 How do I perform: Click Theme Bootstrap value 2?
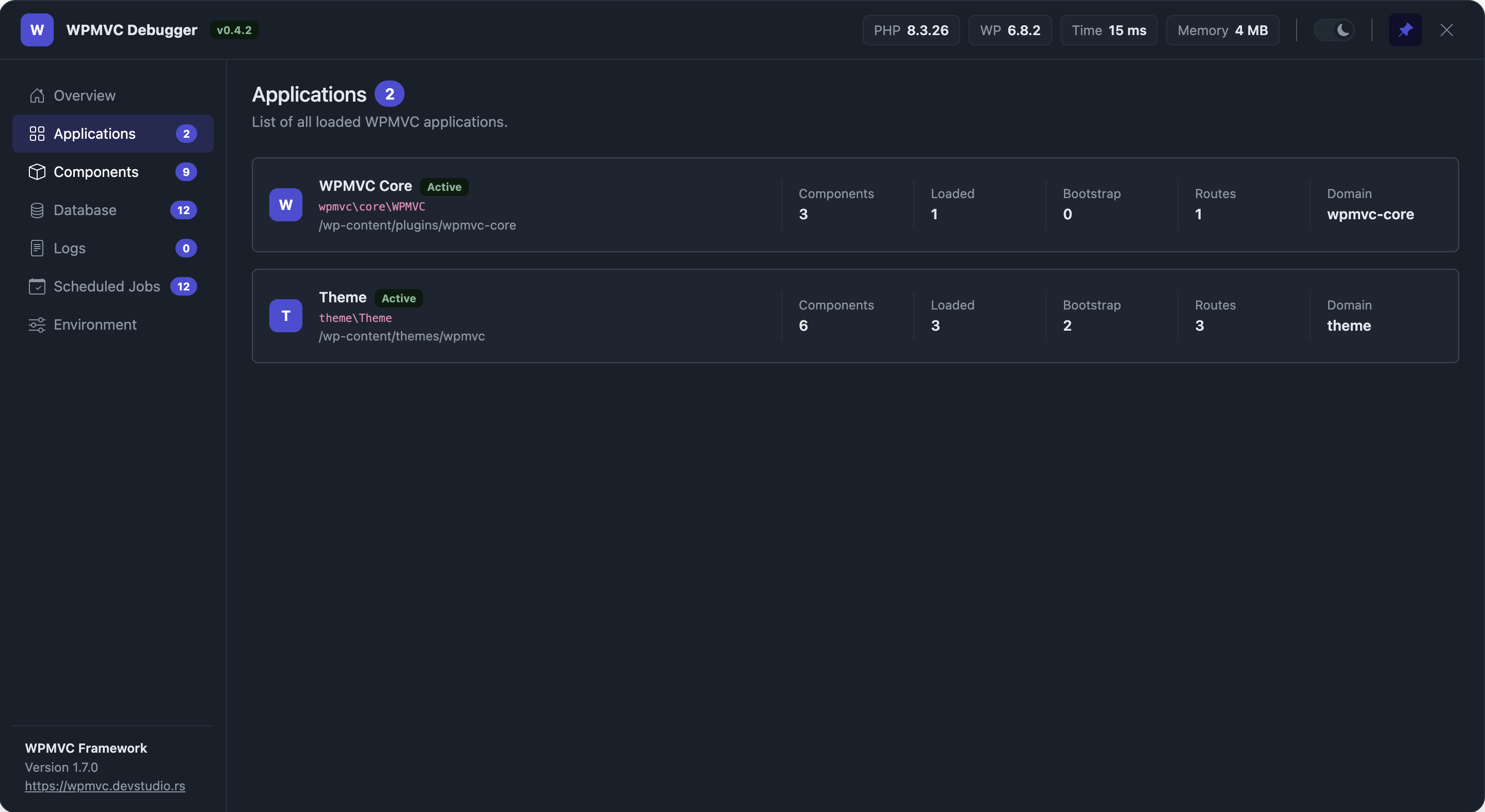click(x=1067, y=326)
